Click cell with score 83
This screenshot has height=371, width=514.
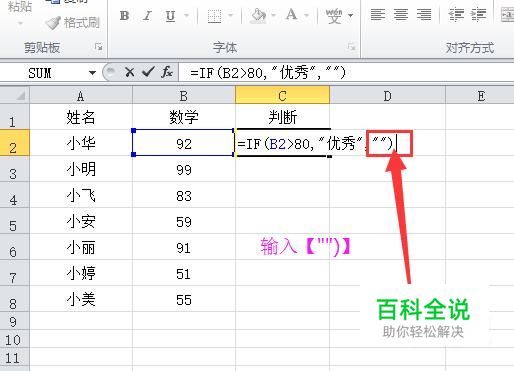[x=184, y=195]
